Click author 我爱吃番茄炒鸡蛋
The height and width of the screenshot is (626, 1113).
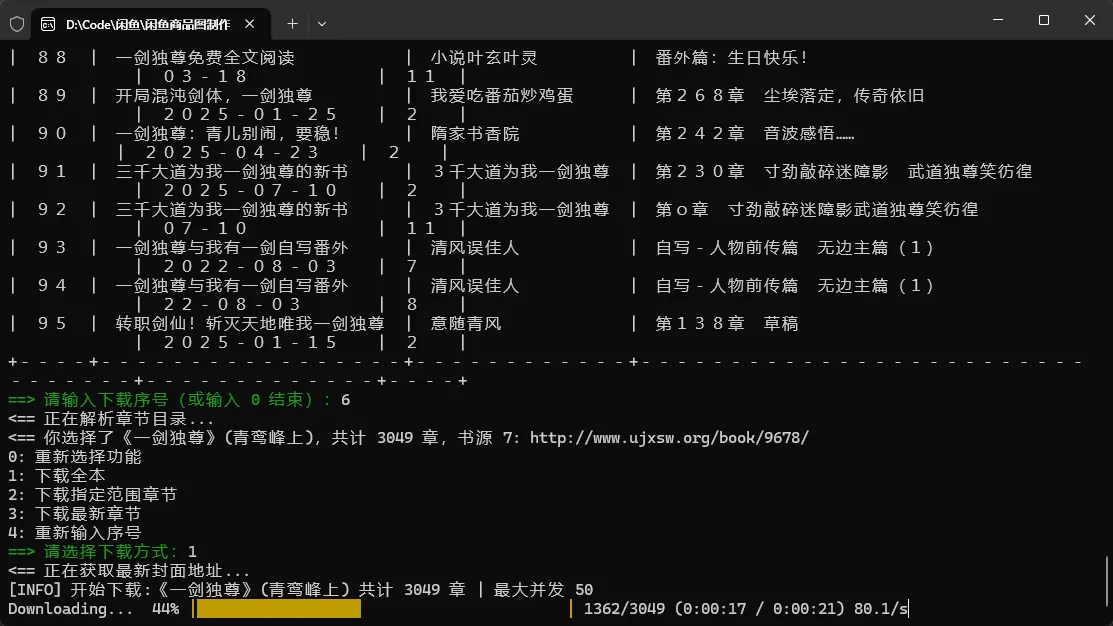point(502,96)
